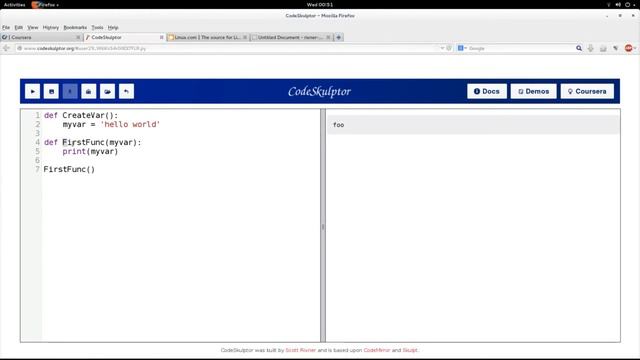This screenshot has width=640, height=360.
Task: Run the code with the play button
Action: [x=32, y=91]
